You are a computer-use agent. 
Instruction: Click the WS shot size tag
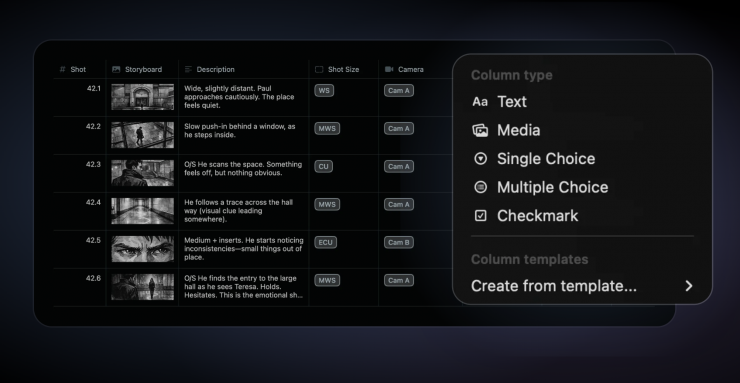tap(324, 91)
